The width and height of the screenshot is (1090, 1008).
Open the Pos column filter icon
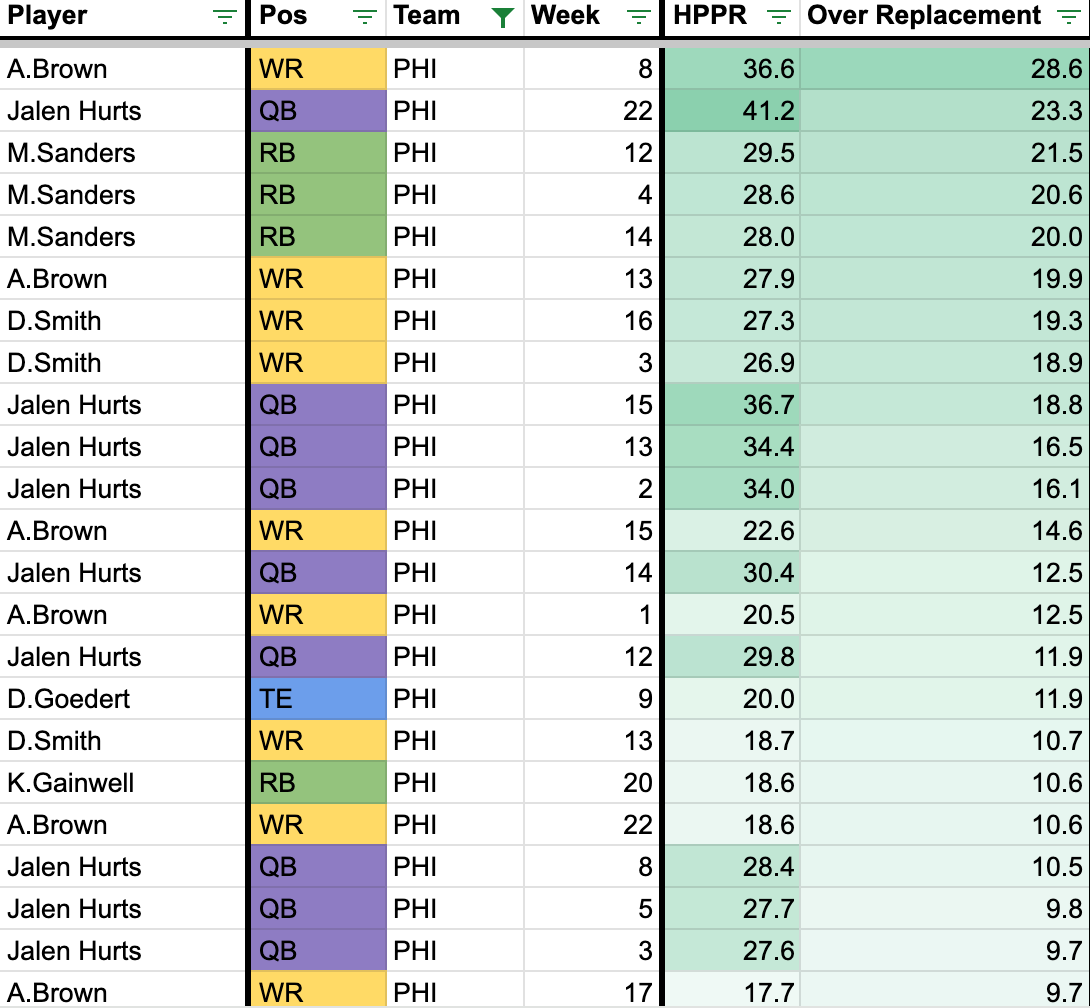pos(367,17)
